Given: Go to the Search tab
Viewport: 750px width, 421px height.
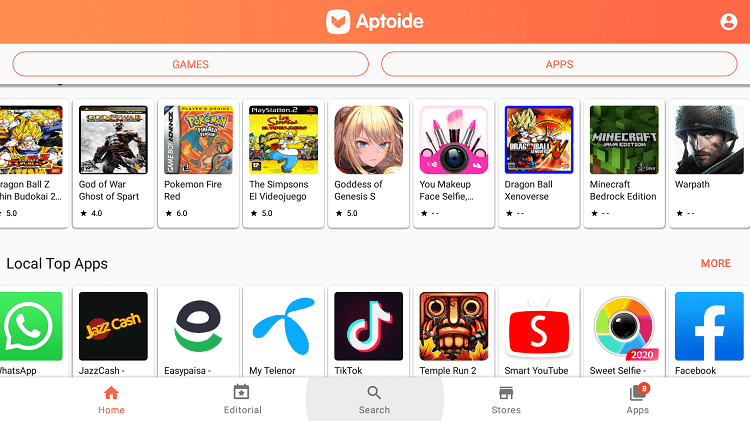Looking at the screenshot, I should click(x=374, y=400).
